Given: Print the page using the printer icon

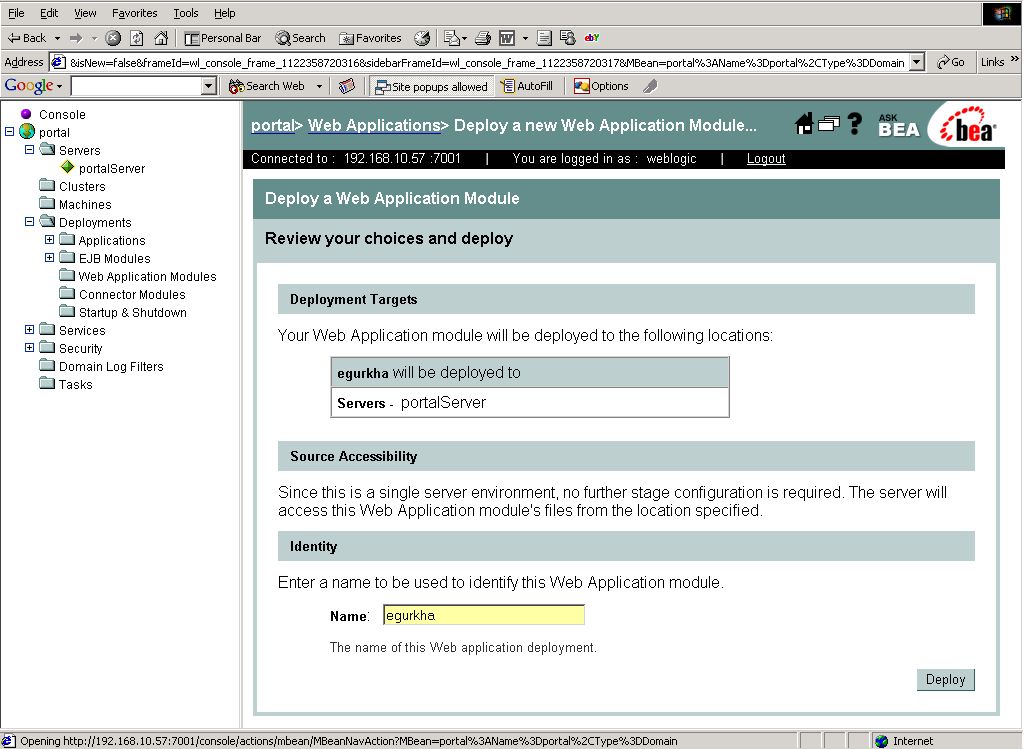Looking at the screenshot, I should pos(483,38).
